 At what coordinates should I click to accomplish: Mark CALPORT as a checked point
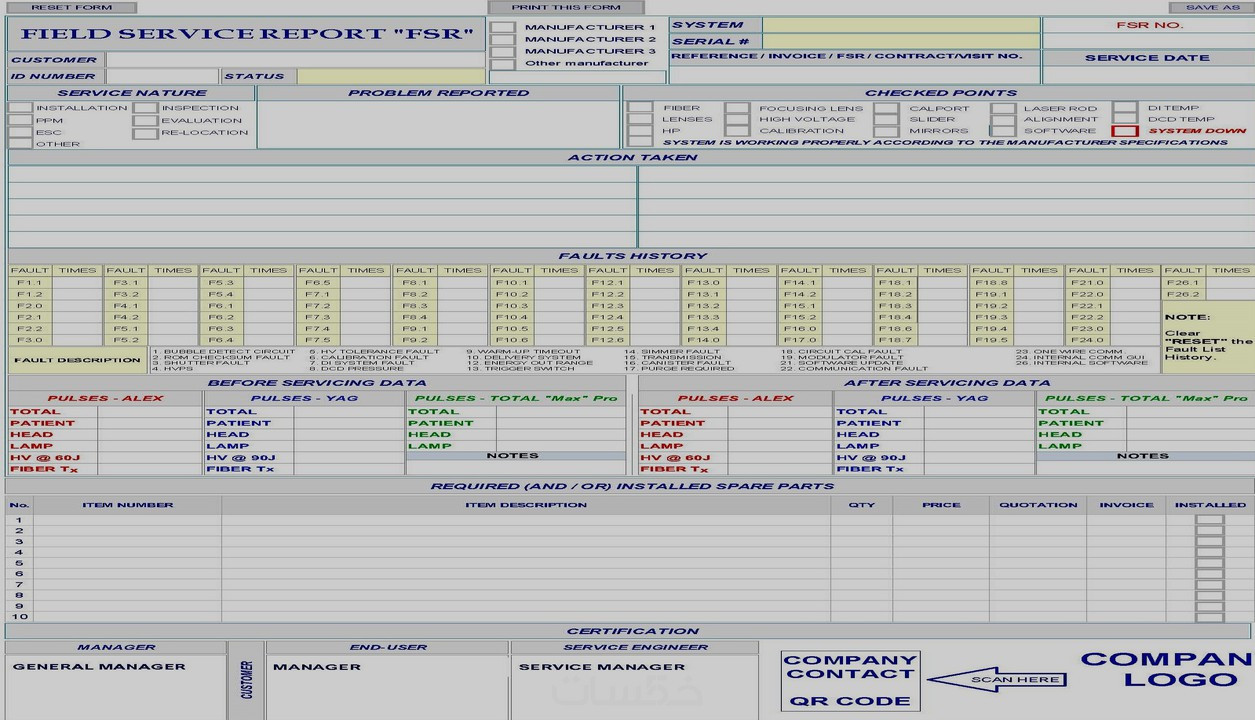tap(886, 108)
